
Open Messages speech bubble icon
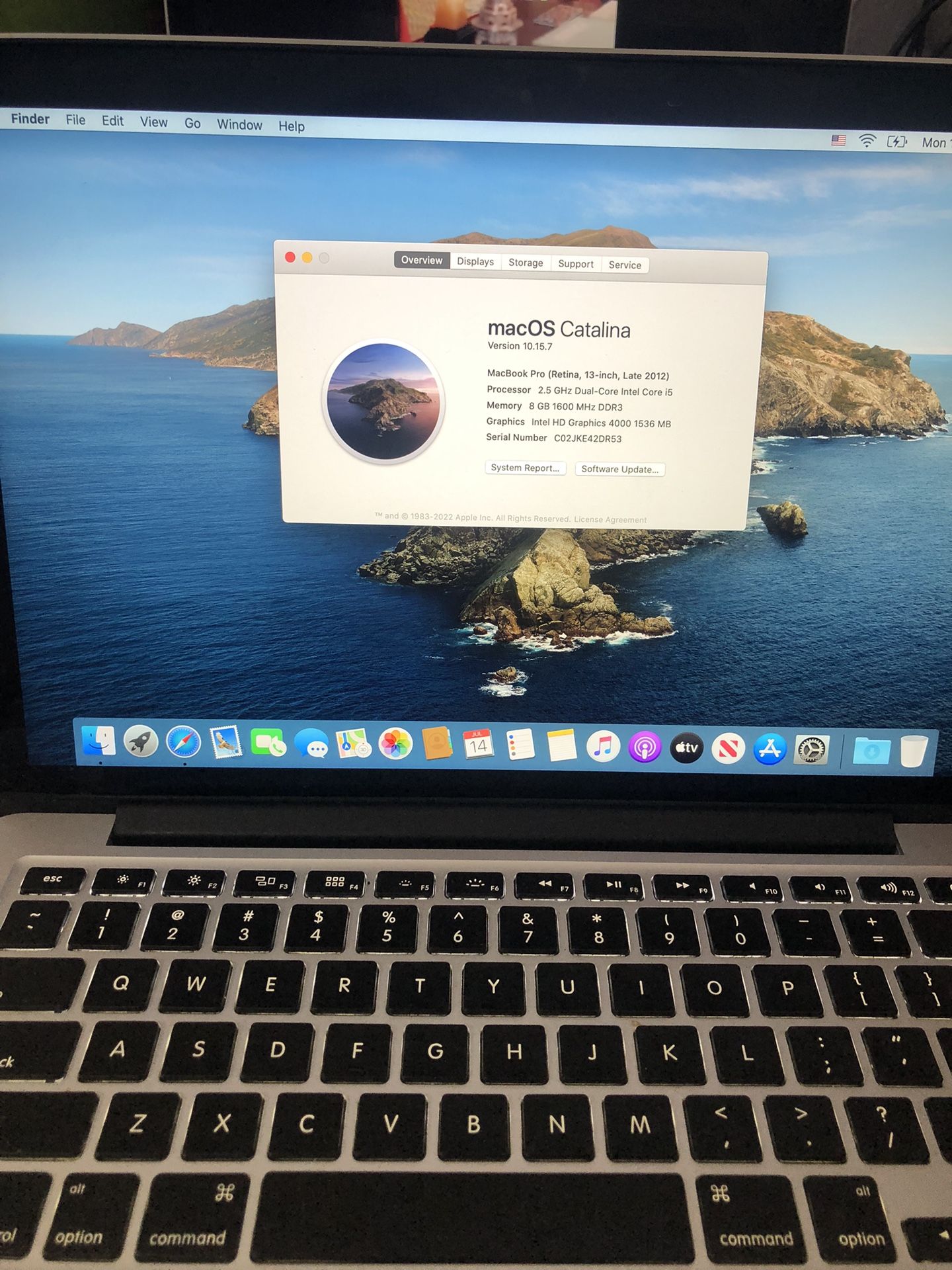[x=311, y=744]
